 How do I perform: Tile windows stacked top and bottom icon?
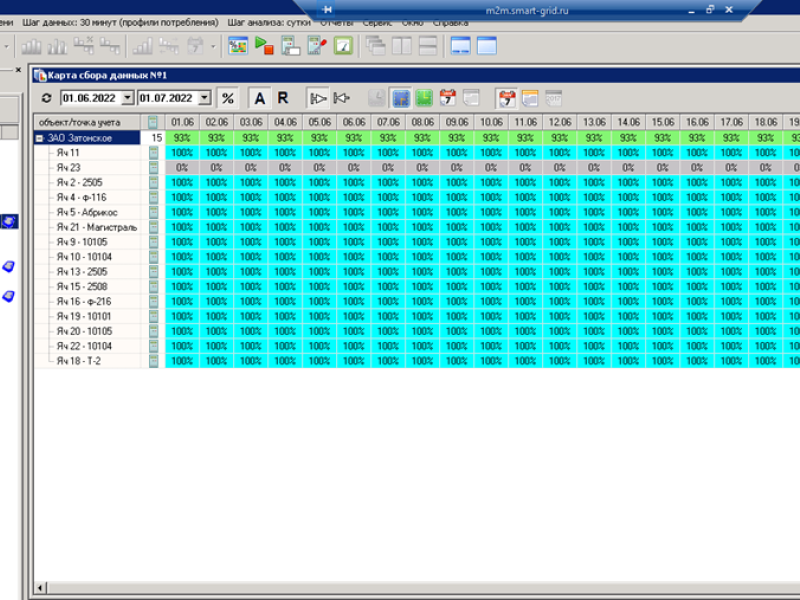pos(428,46)
